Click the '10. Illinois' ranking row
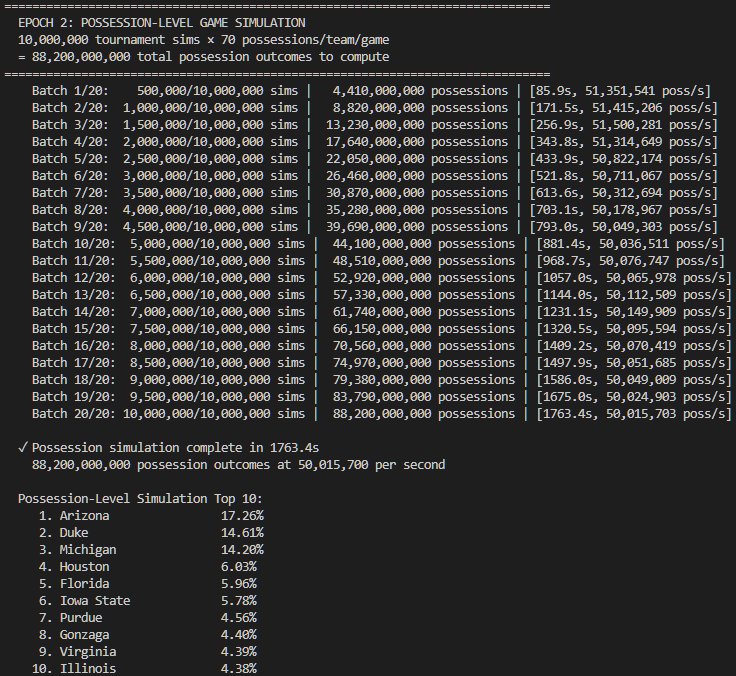This screenshot has height=676, width=736. tap(144, 668)
